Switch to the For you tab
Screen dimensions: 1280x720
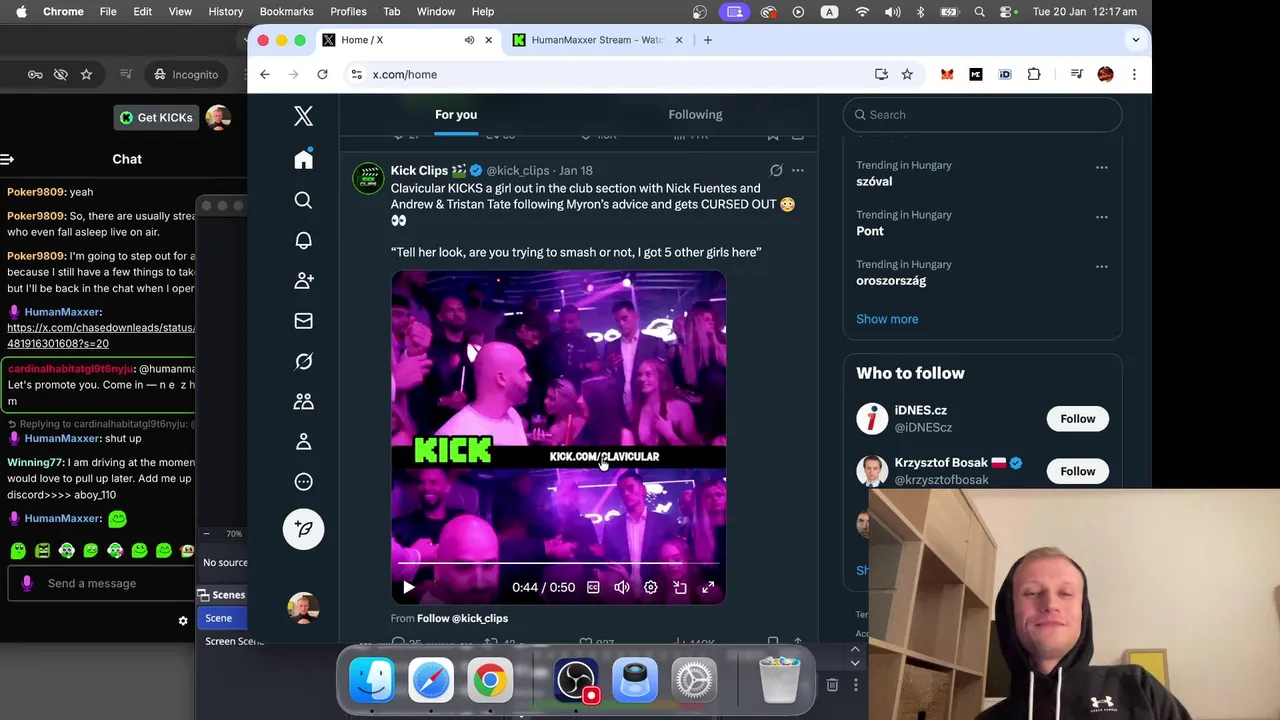click(456, 114)
